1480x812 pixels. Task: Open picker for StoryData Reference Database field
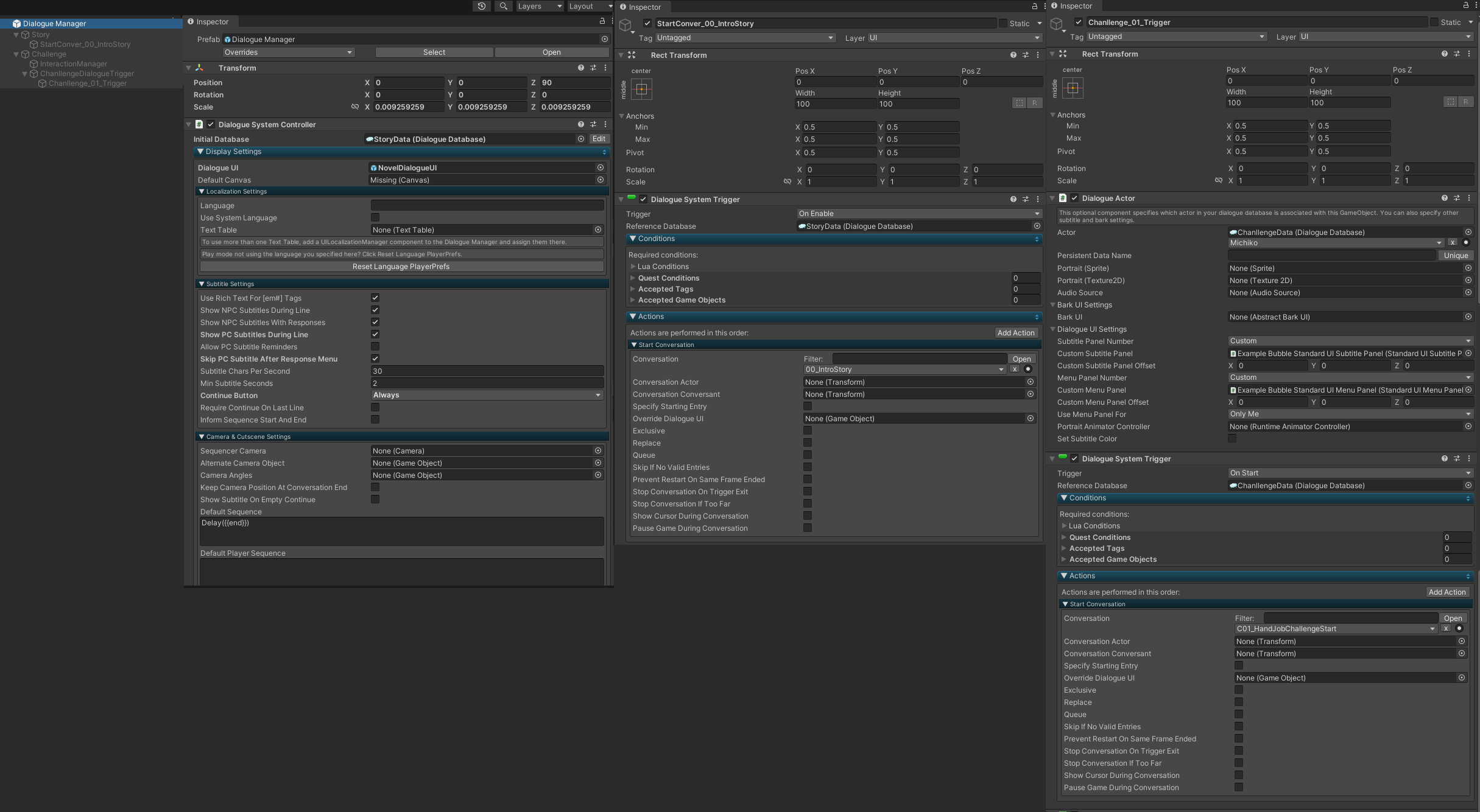[x=1037, y=226]
